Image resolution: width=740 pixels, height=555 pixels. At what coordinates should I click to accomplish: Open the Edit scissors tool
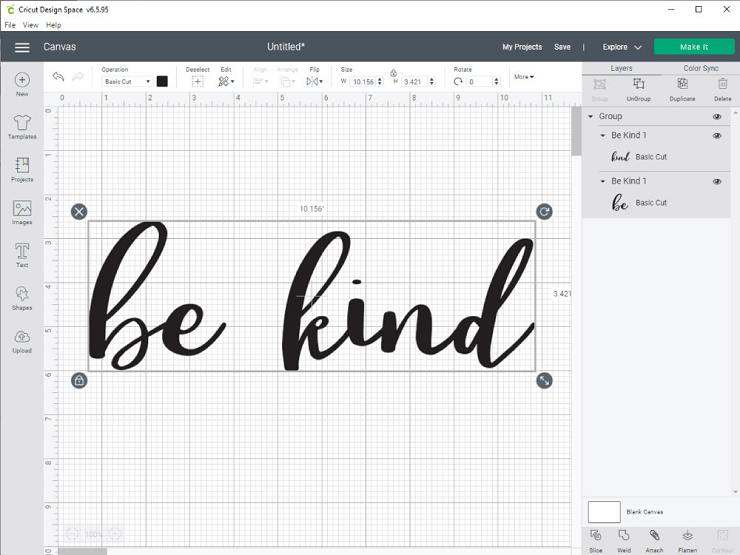click(x=226, y=82)
